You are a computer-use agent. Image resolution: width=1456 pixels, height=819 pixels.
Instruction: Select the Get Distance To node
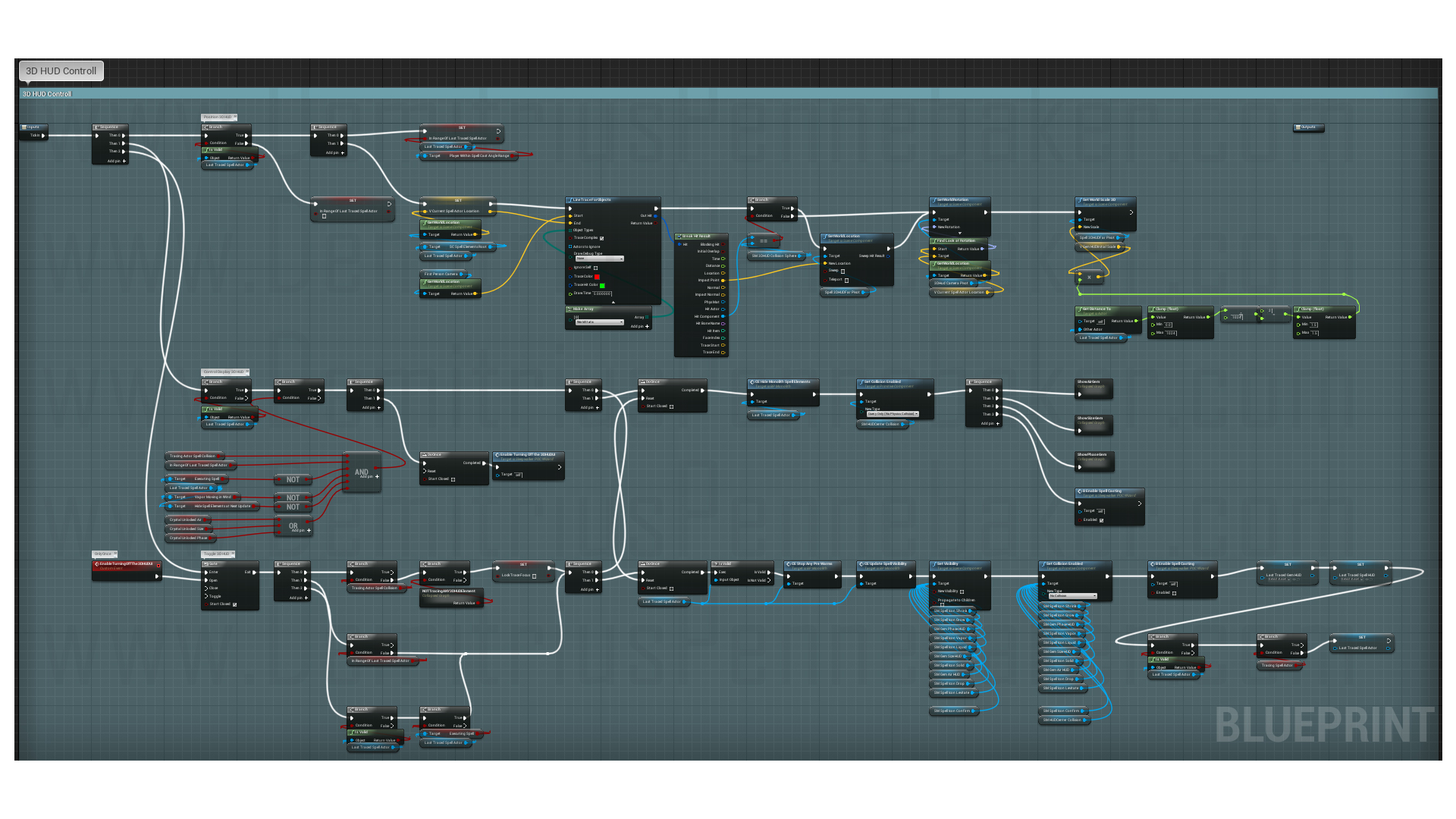(x=1108, y=319)
